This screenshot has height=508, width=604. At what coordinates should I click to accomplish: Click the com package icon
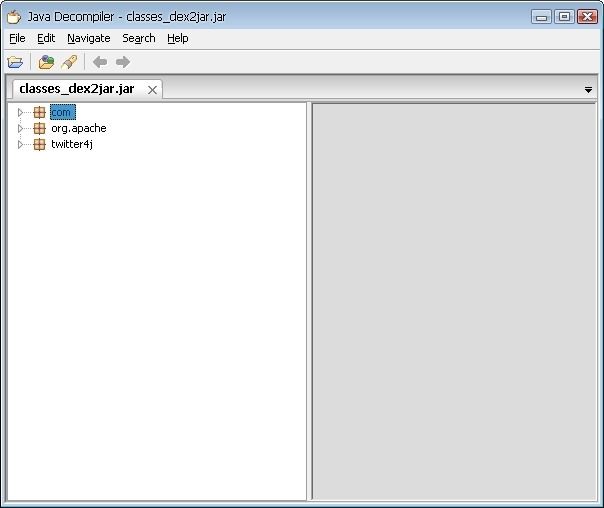point(39,112)
